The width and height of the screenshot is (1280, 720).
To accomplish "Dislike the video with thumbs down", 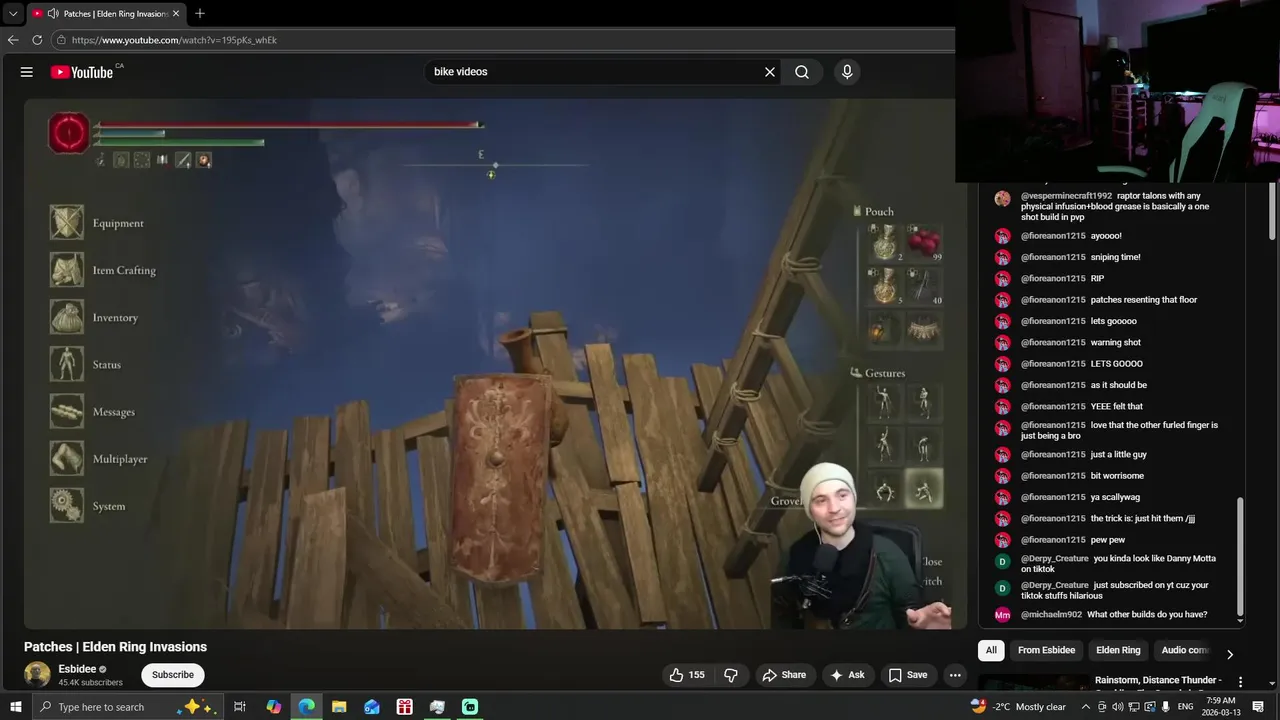I will click(731, 675).
